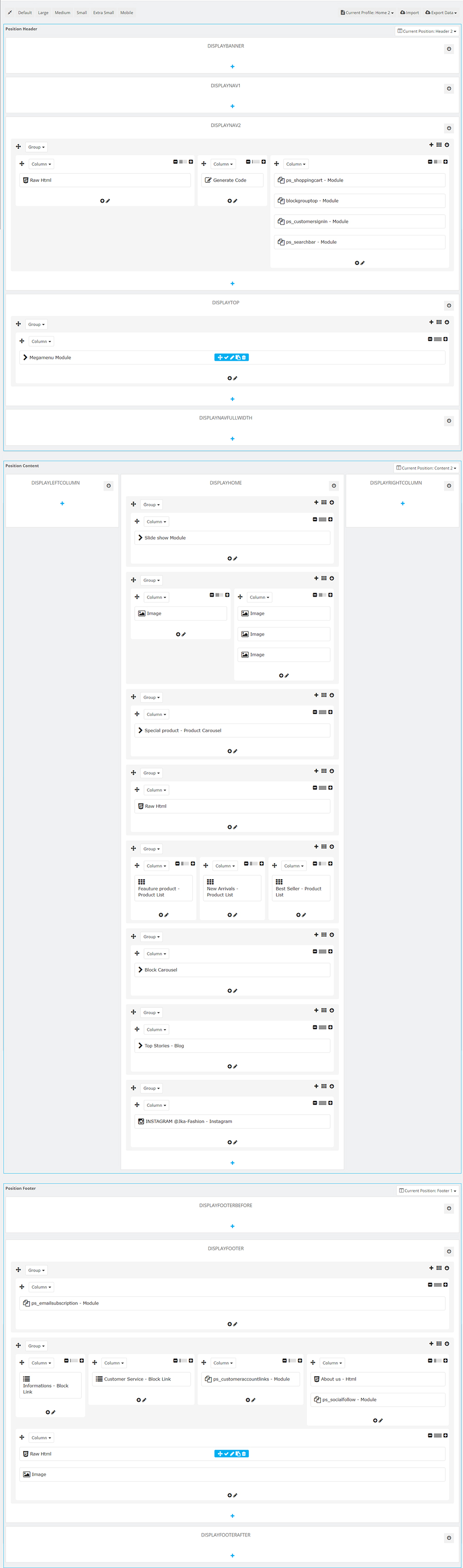Toggle the checkmark status on Megamenu Module
The image size is (463, 1568).
(226, 357)
